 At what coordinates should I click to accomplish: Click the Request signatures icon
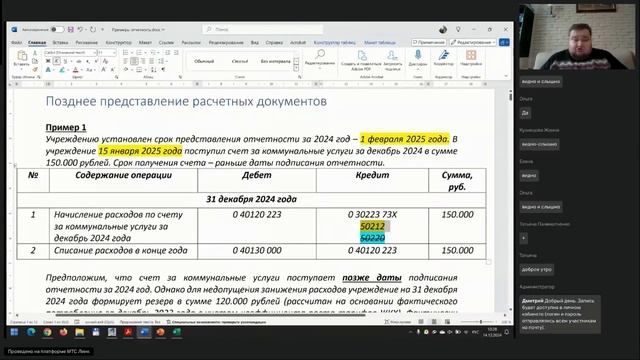[392, 60]
